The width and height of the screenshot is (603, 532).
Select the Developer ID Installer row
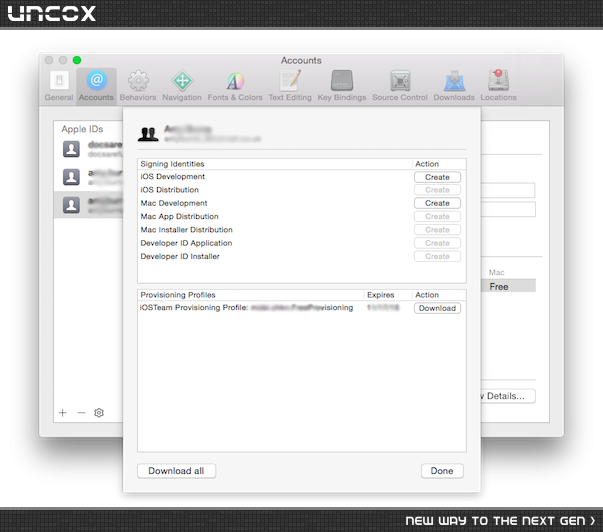(x=302, y=256)
